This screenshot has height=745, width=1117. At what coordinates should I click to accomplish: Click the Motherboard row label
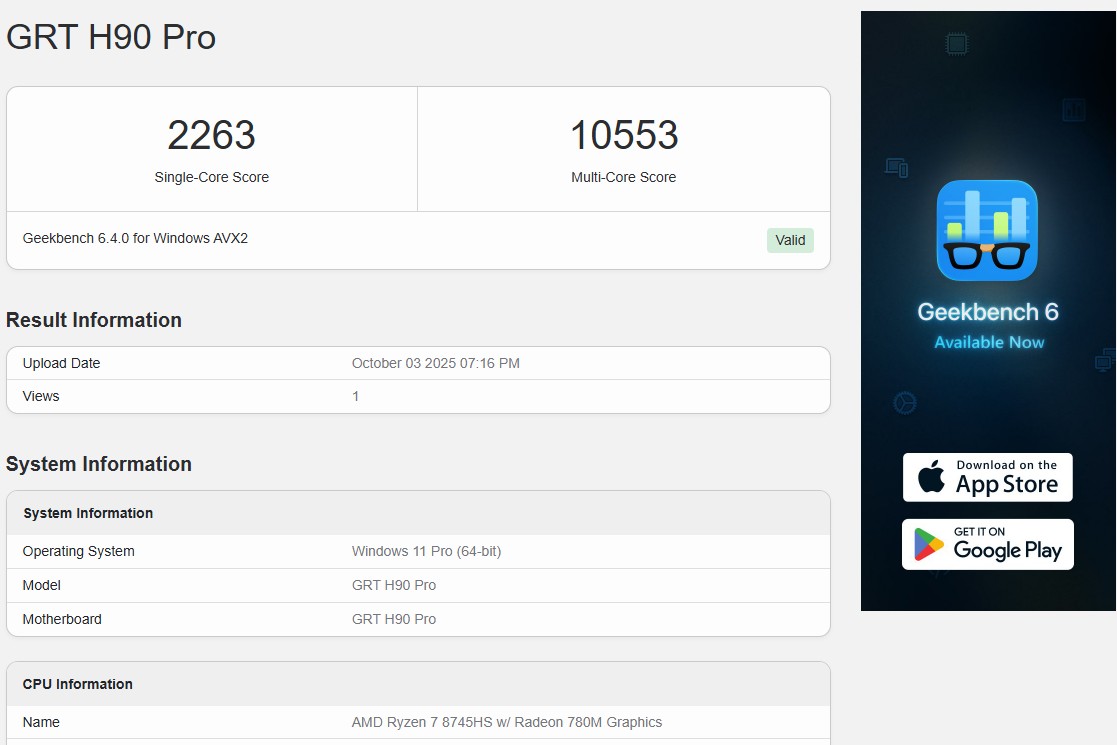point(62,620)
